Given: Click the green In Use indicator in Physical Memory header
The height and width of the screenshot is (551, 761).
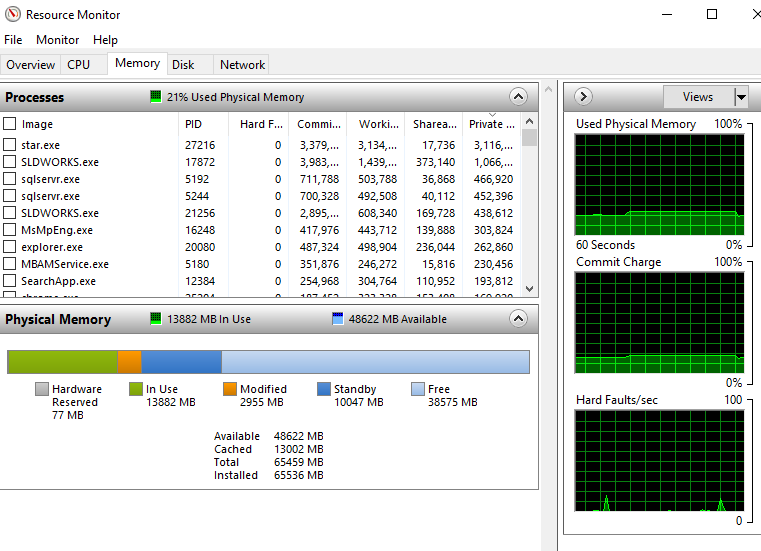Looking at the screenshot, I should pyautogui.click(x=155, y=318).
